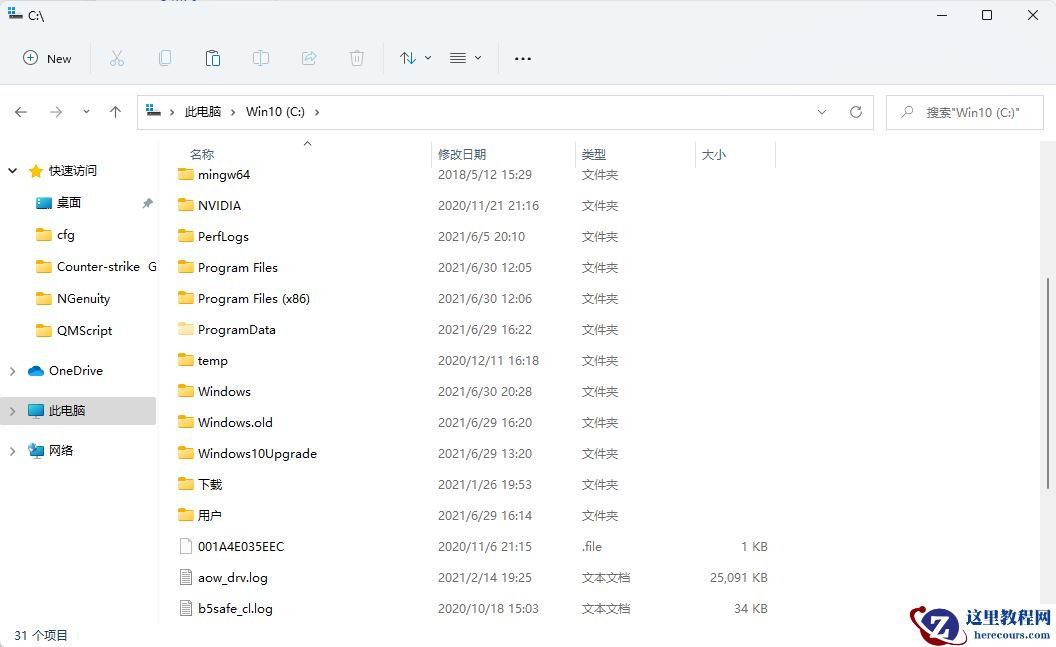Toggle sort order on 名称 column

(202, 154)
